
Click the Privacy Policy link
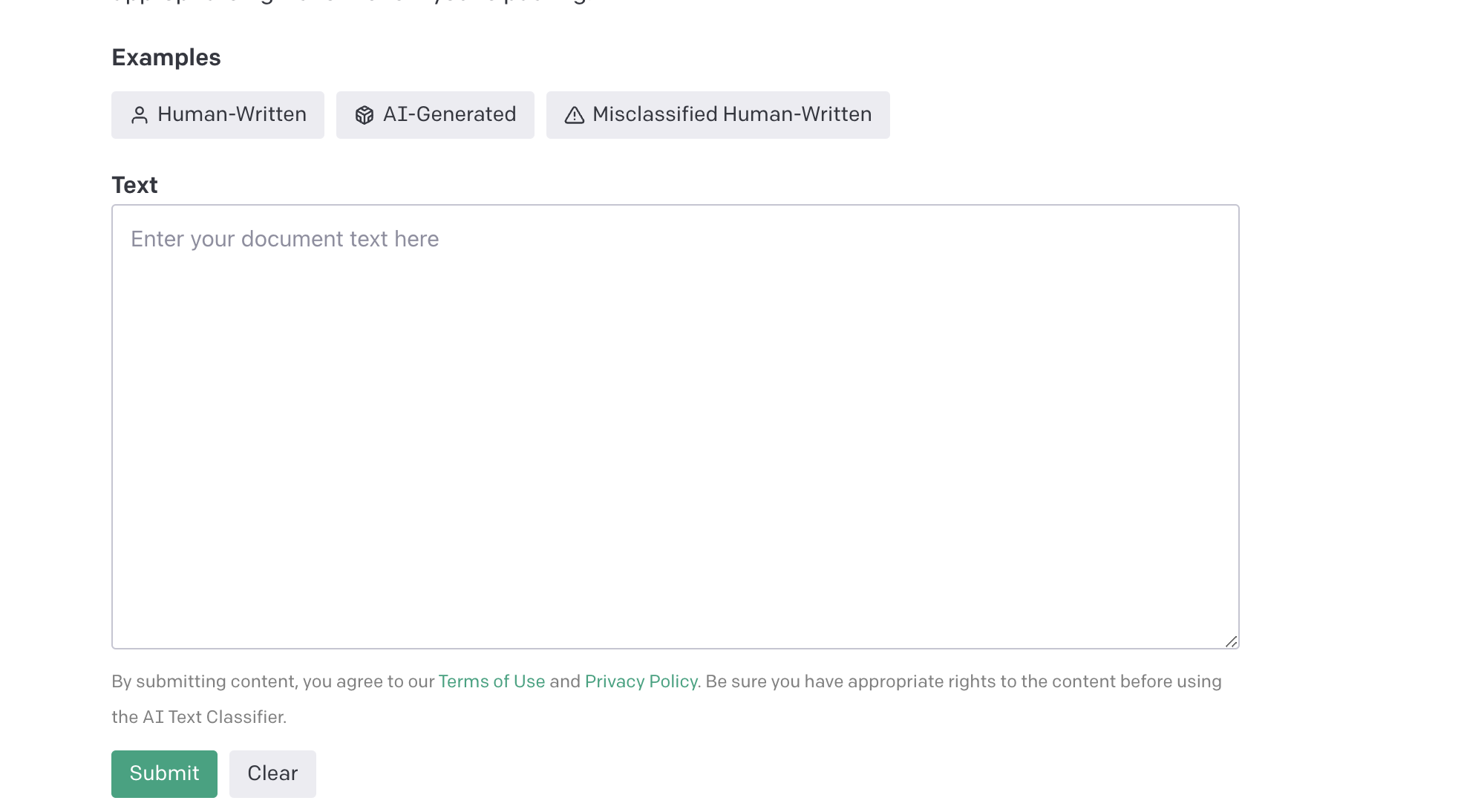click(x=640, y=682)
